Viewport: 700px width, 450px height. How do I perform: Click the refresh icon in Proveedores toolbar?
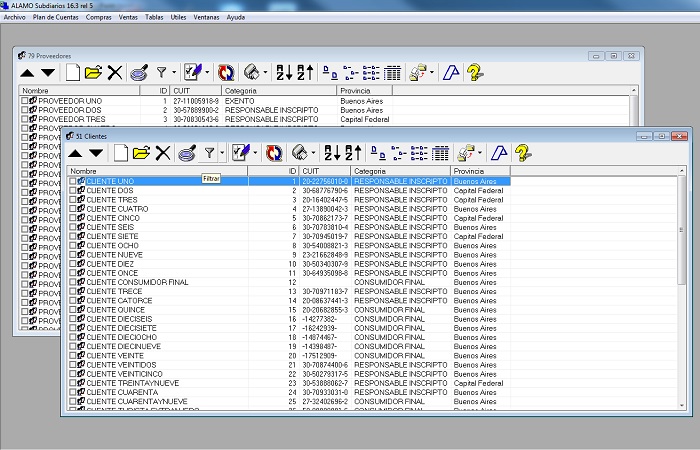226,72
